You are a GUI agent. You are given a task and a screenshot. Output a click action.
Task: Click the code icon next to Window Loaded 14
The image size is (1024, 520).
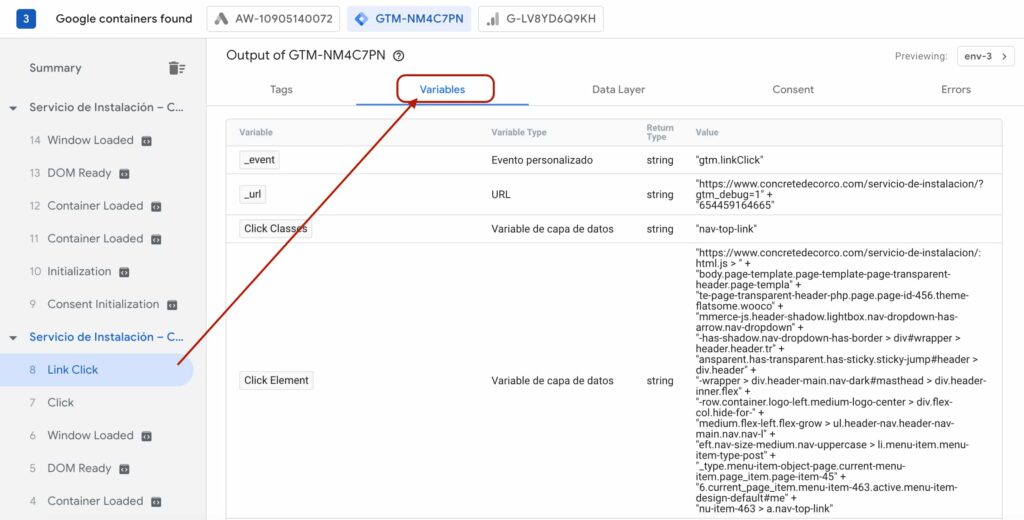[x=147, y=140]
